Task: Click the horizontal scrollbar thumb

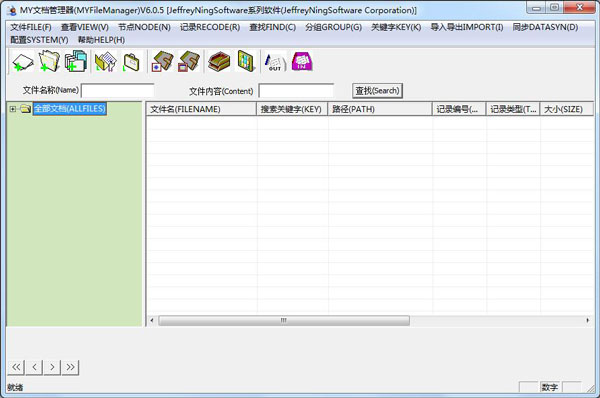Action: [284, 320]
